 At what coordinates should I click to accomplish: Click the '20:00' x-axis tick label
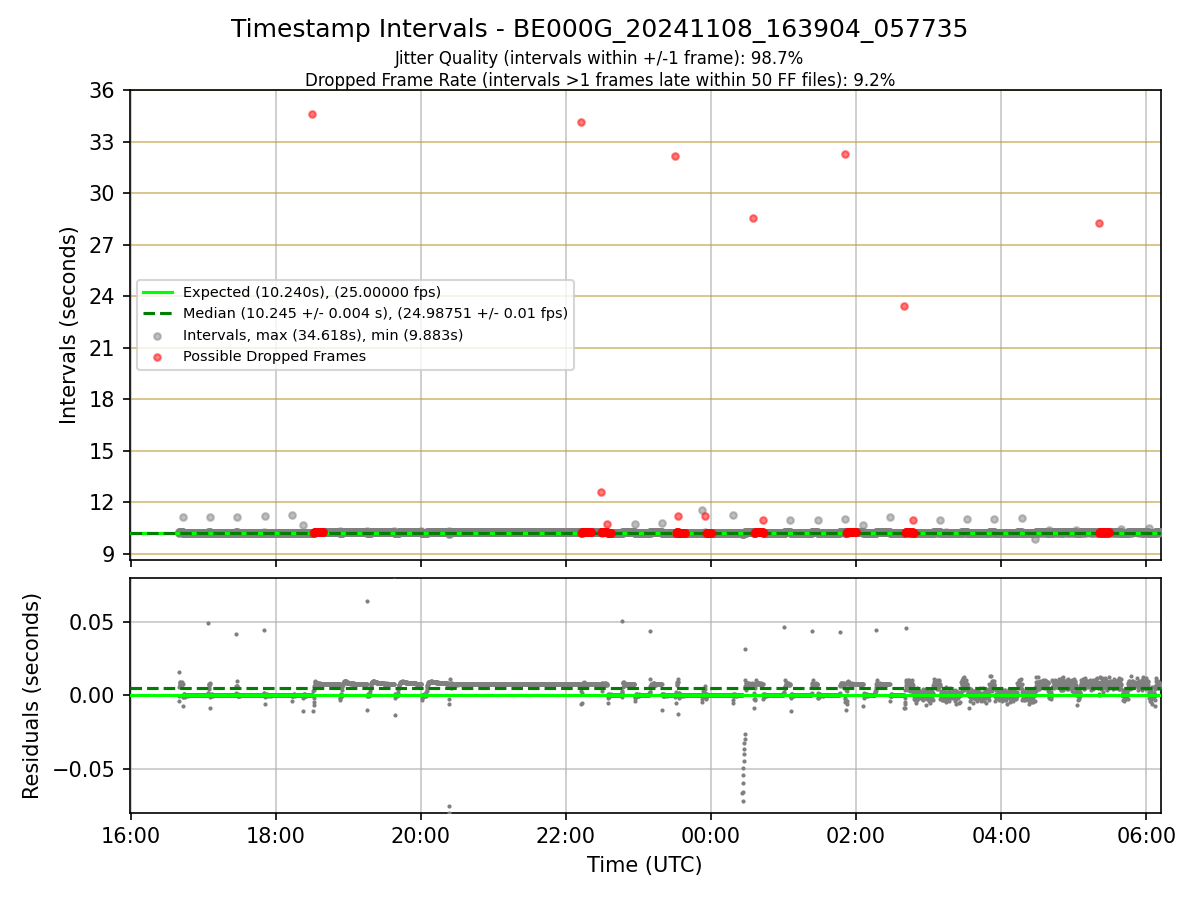[420, 834]
